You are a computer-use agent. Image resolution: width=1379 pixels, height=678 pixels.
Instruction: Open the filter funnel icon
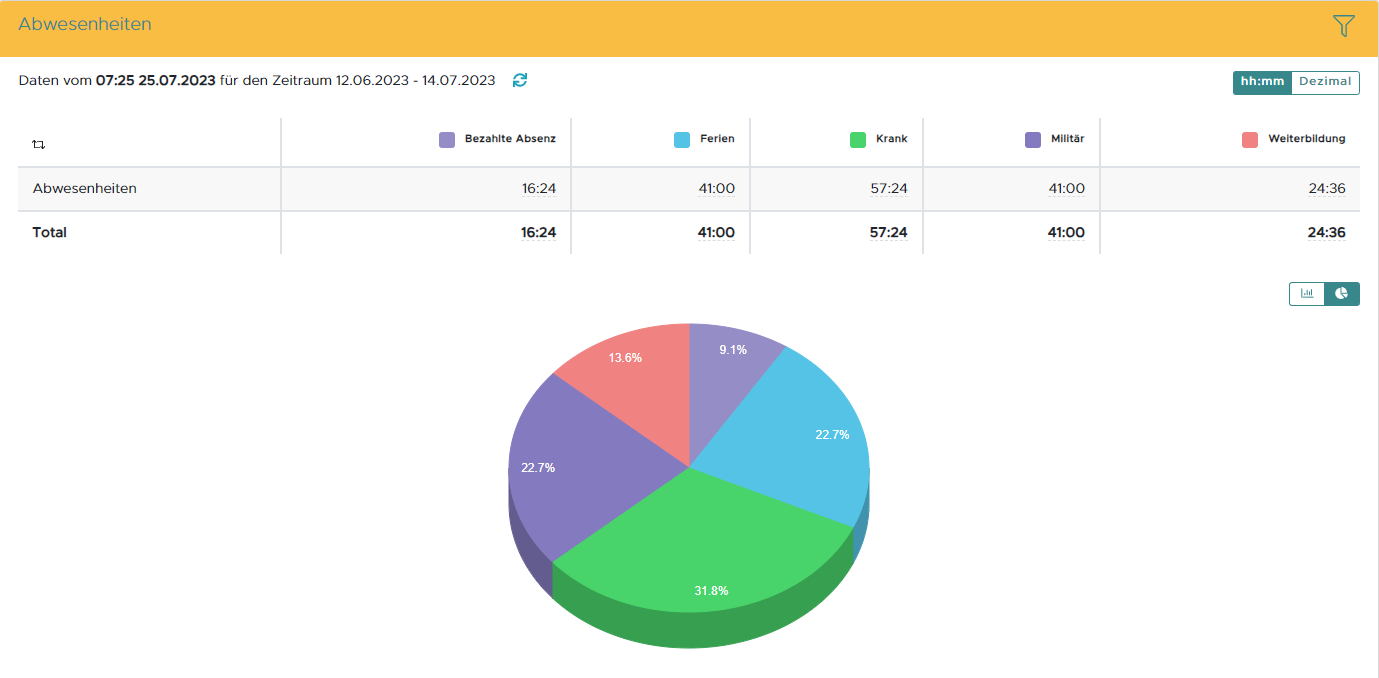(x=1344, y=26)
